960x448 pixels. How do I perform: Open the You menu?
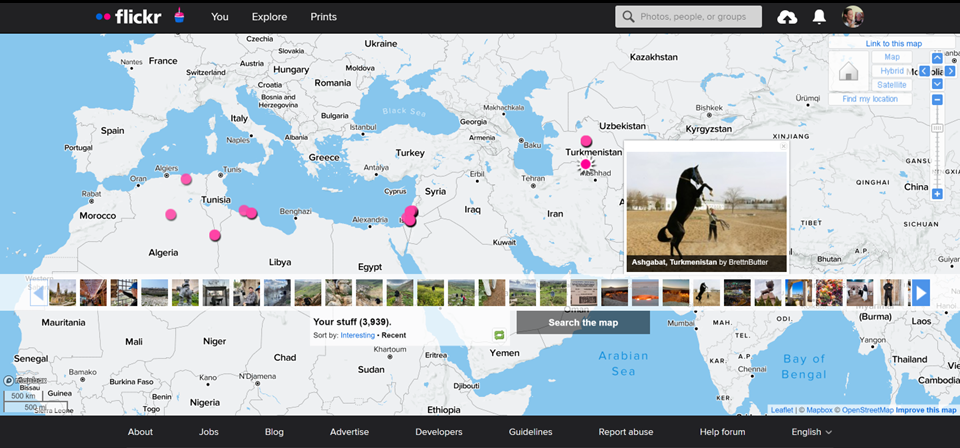tap(220, 17)
